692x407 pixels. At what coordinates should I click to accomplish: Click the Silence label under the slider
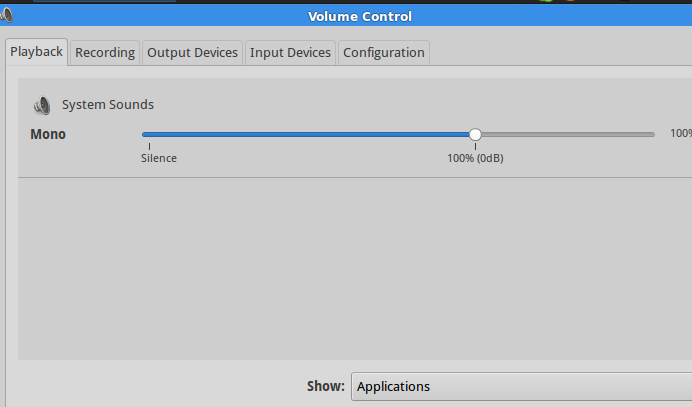click(159, 158)
